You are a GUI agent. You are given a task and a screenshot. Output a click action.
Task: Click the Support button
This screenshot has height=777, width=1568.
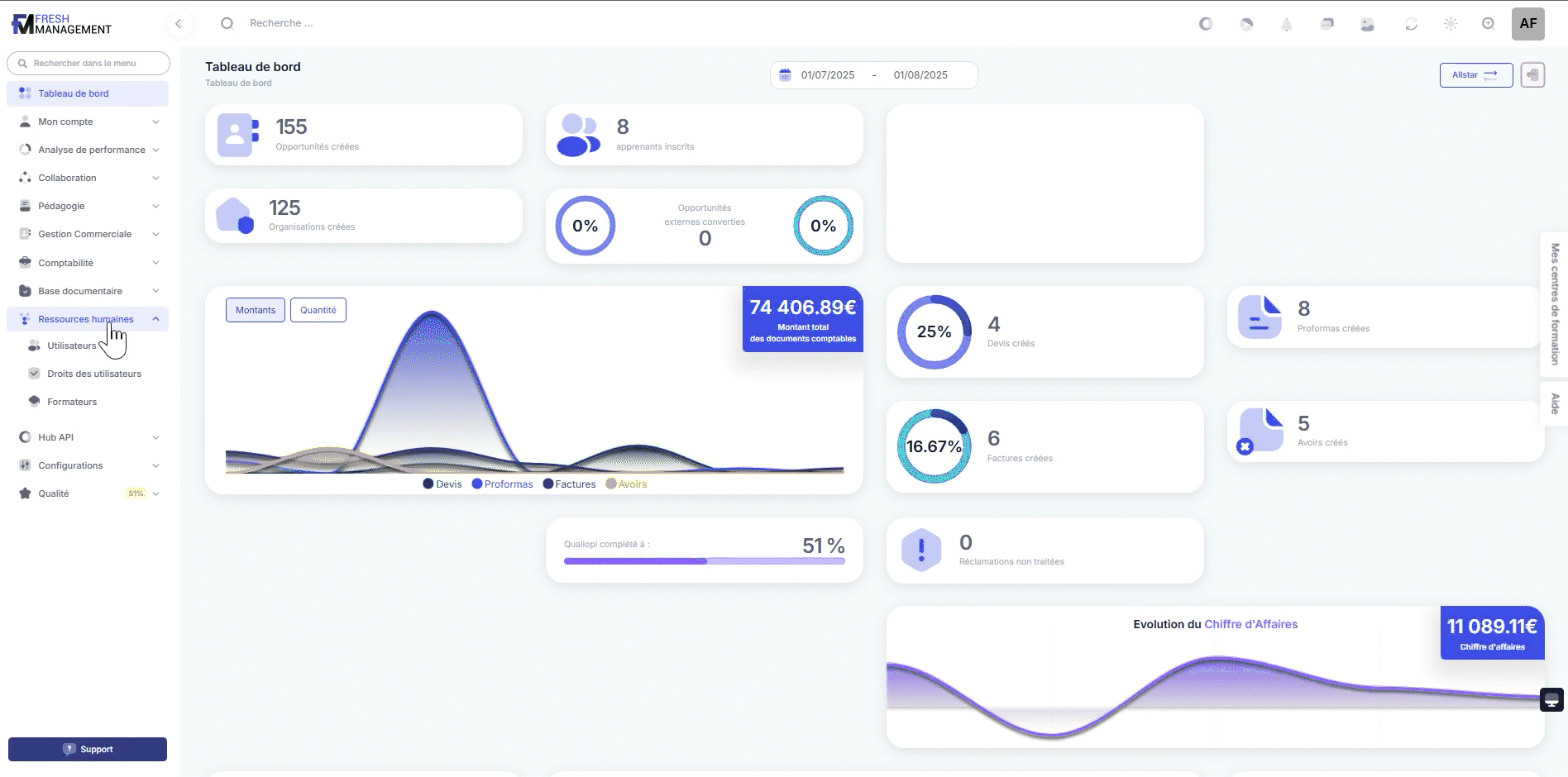(88, 749)
